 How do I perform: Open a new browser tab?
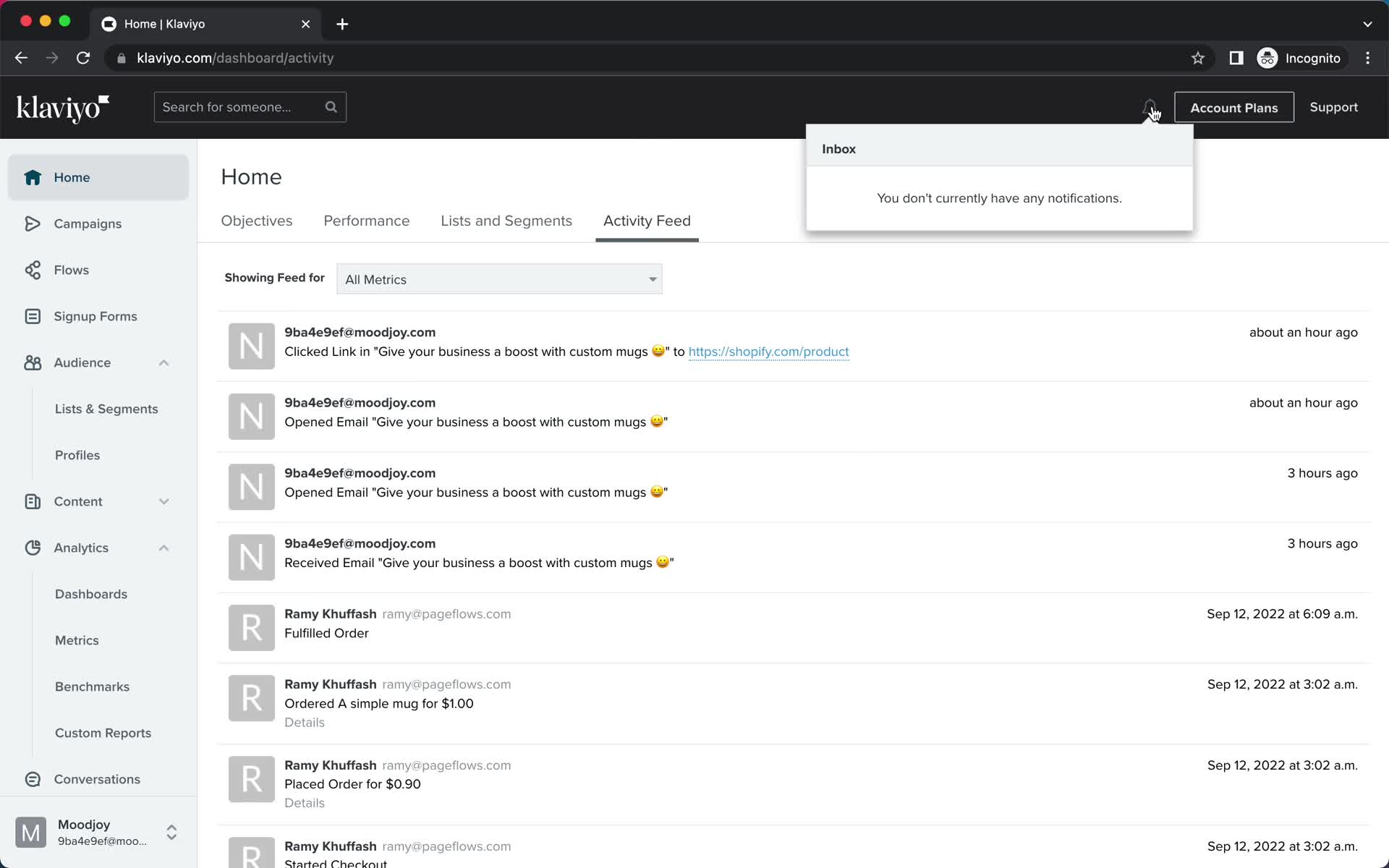click(x=342, y=24)
